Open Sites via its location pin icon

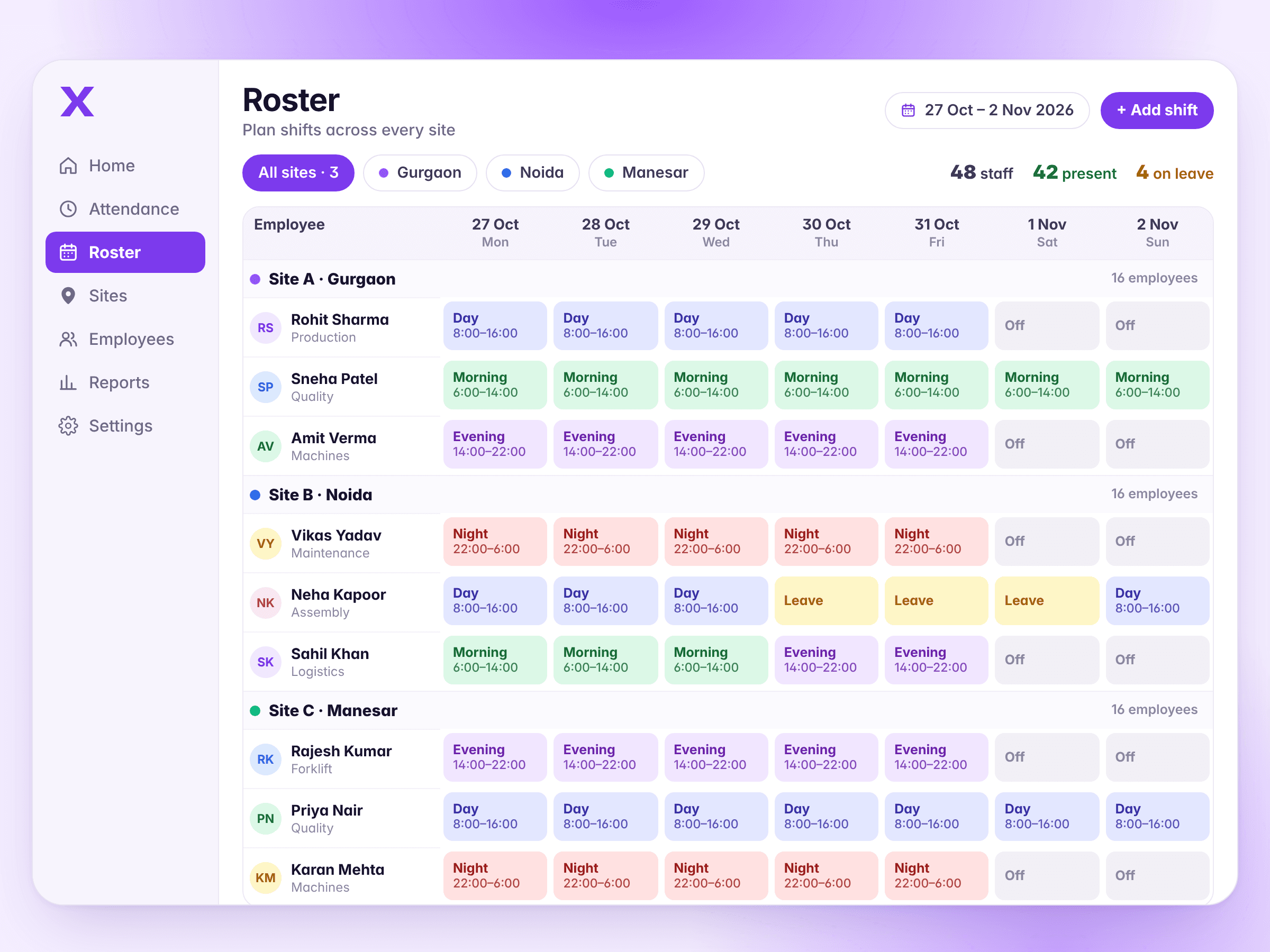(x=68, y=296)
